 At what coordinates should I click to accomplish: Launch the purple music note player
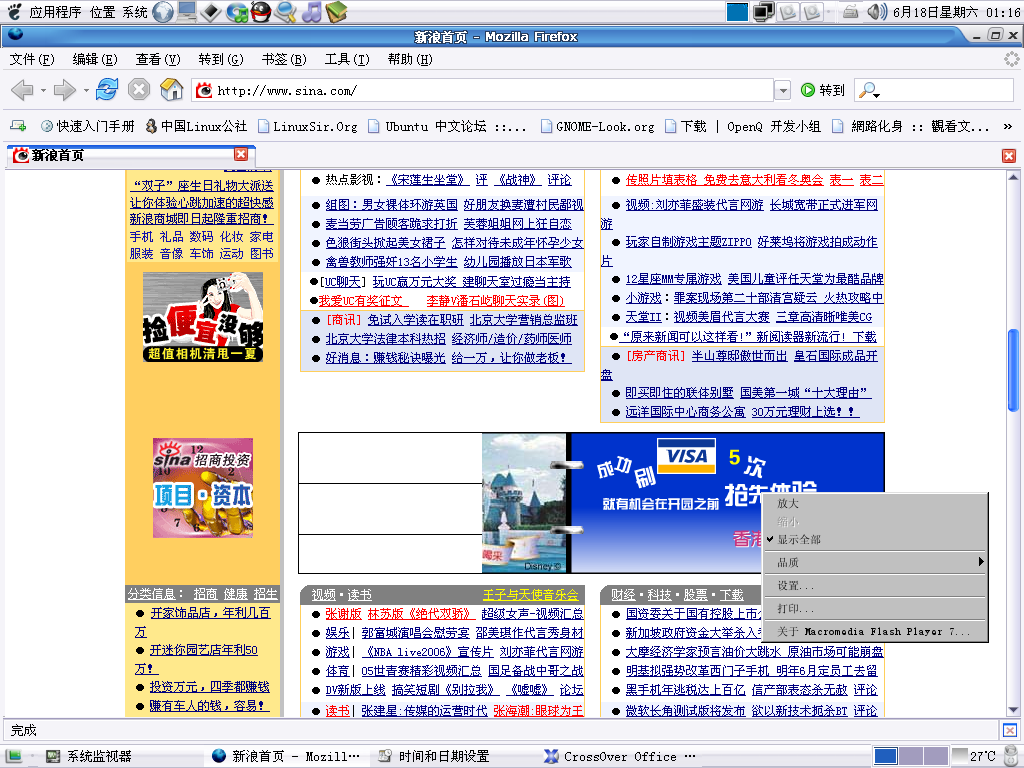pos(312,12)
